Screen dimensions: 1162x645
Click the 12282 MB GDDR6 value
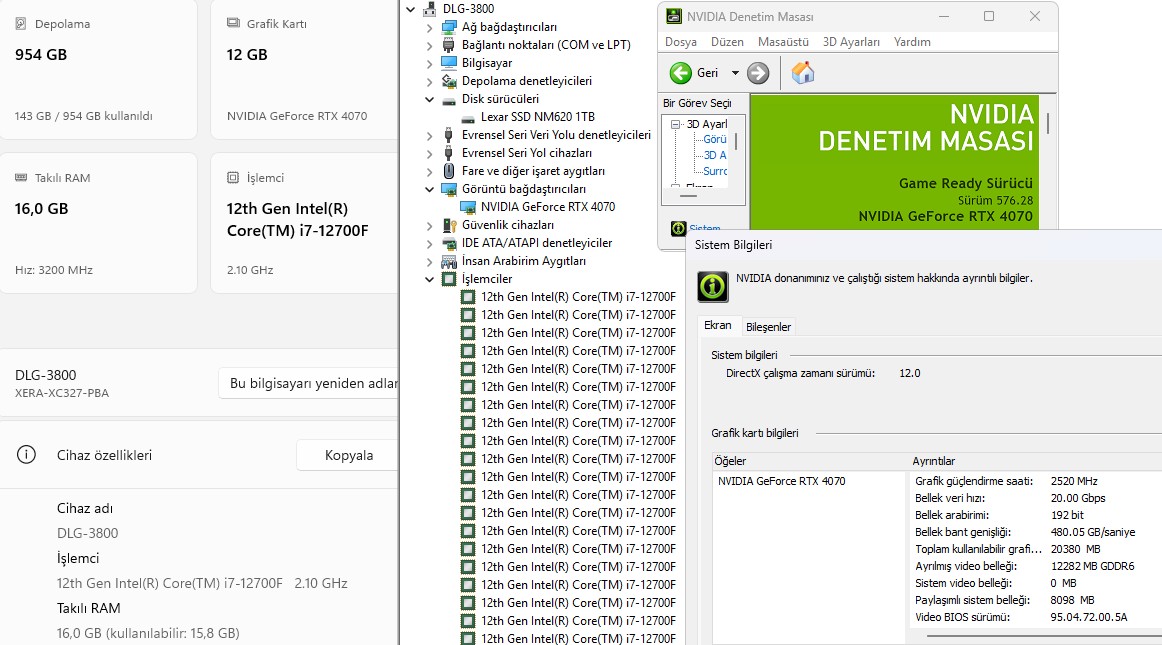pyautogui.click(x=1092, y=566)
